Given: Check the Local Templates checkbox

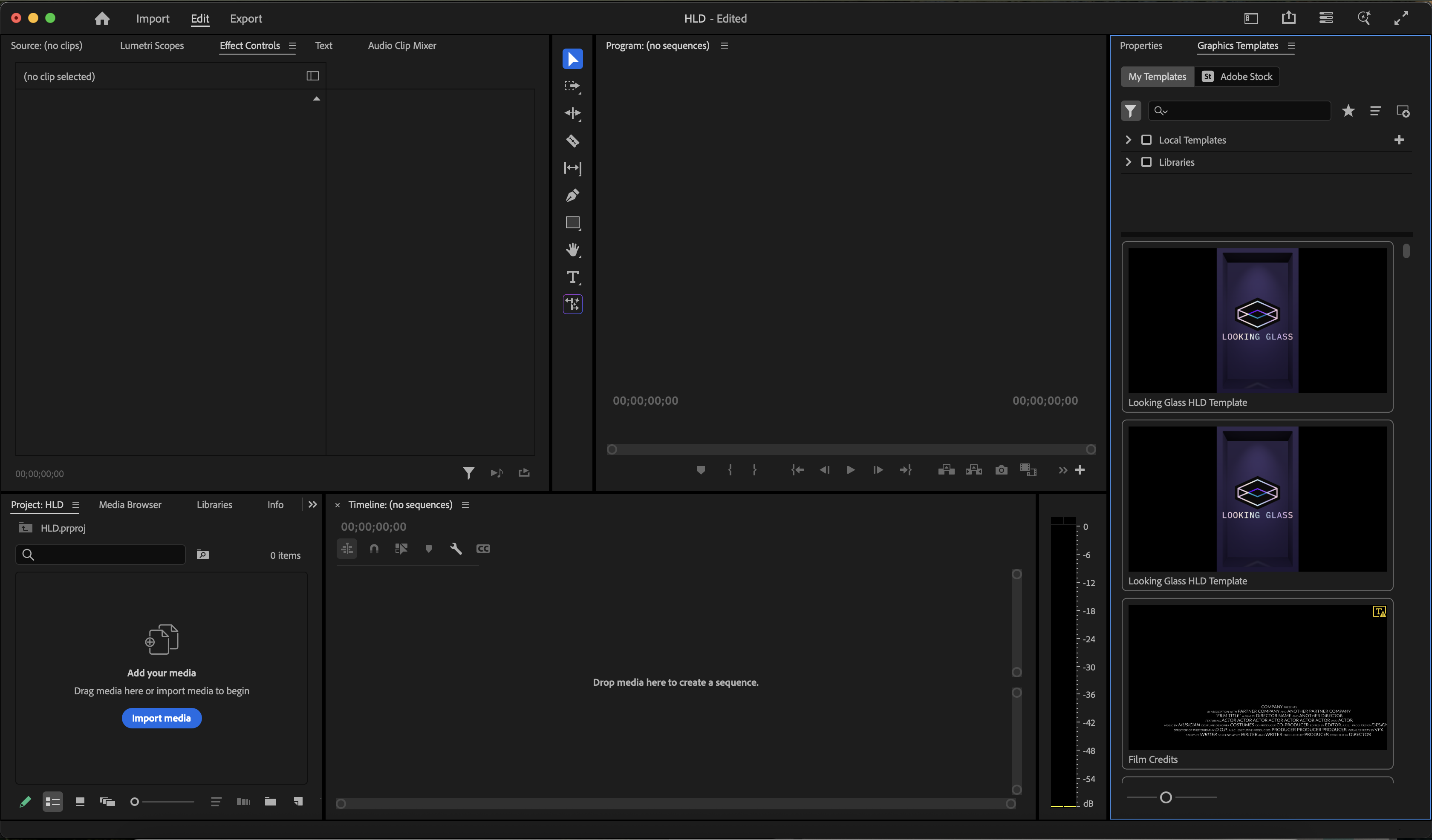Looking at the screenshot, I should point(1146,140).
